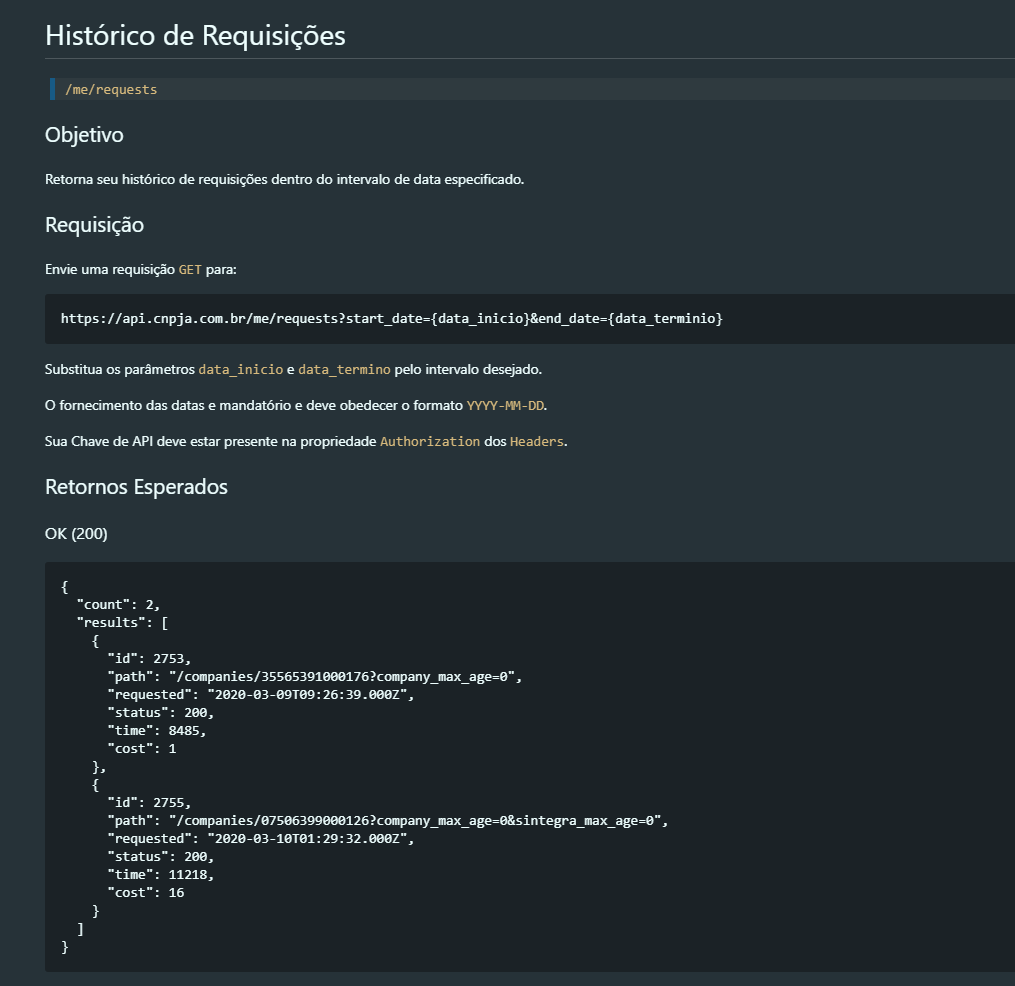Click the api.cnpja.com.br request URL
This screenshot has height=986, width=1015.
(x=392, y=319)
